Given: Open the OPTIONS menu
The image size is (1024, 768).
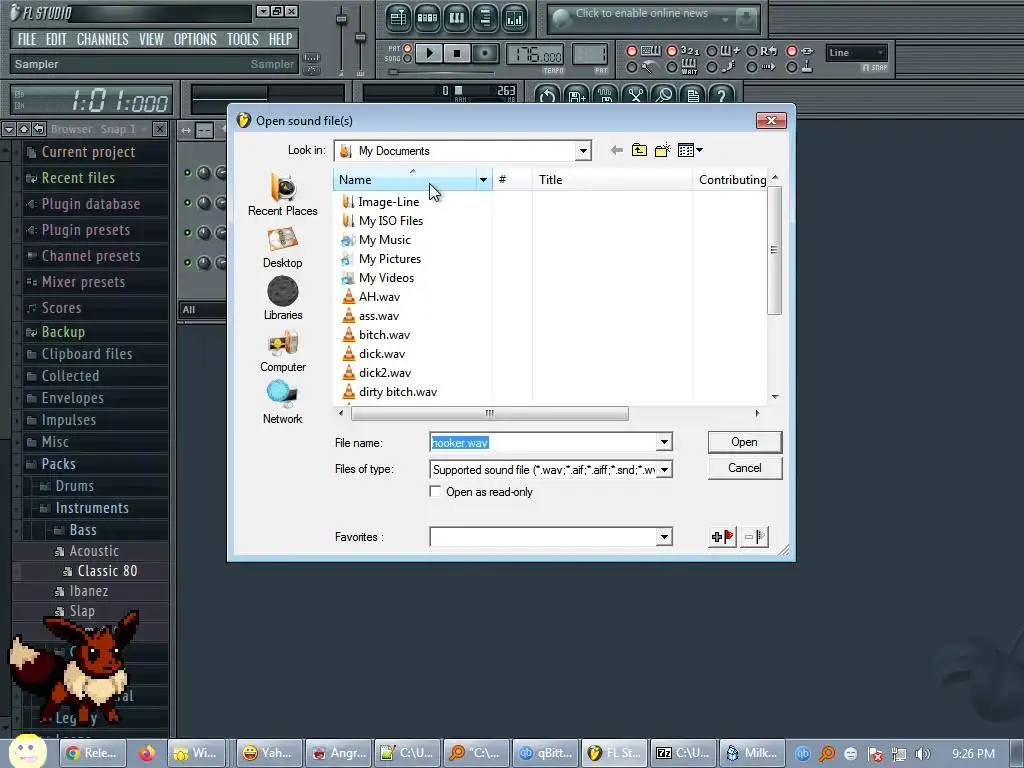Looking at the screenshot, I should pos(195,39).
